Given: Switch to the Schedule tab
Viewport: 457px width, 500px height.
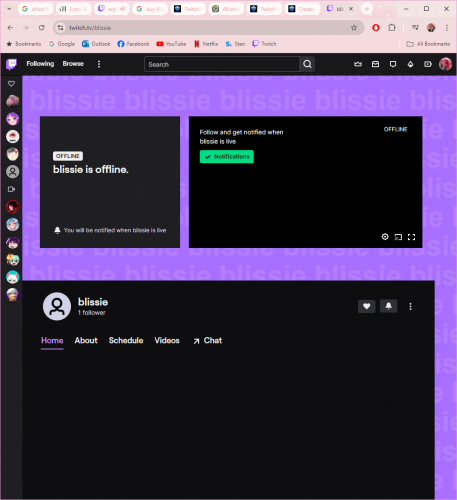Looking at the screenshot, I should [126, 340].
